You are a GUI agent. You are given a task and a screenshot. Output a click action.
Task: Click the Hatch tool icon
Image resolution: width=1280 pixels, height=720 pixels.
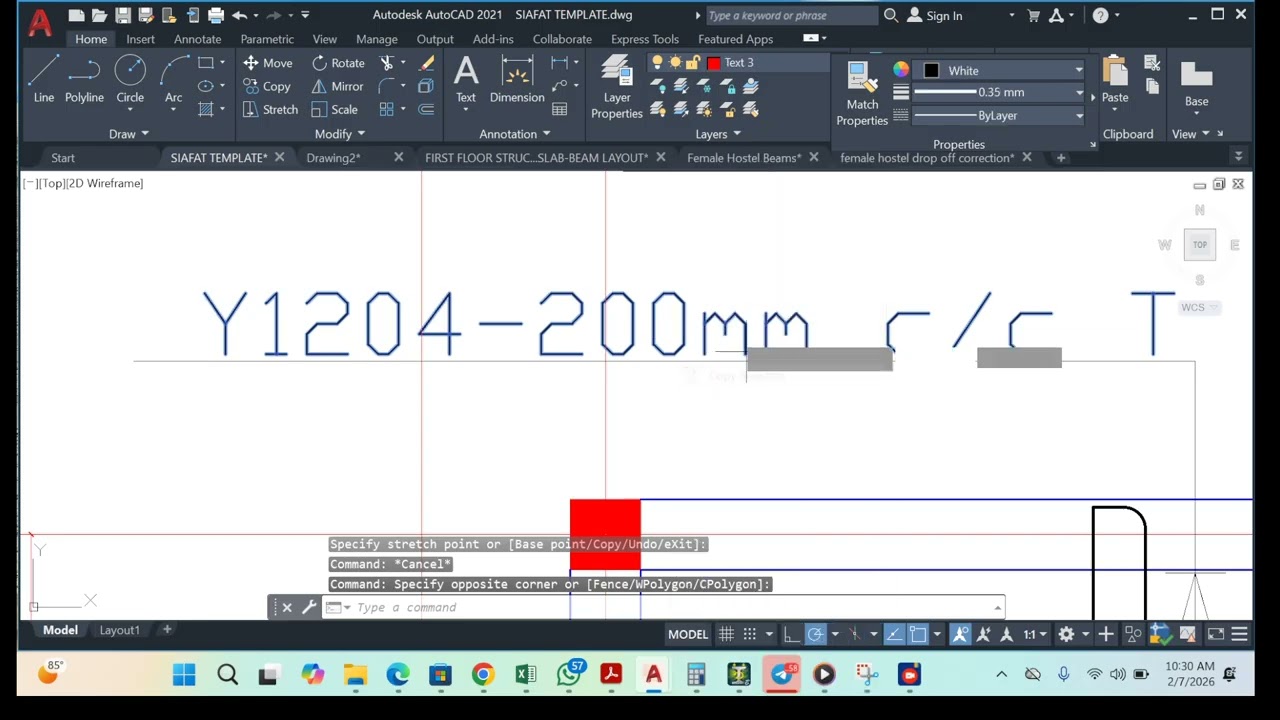click(206, 109)
